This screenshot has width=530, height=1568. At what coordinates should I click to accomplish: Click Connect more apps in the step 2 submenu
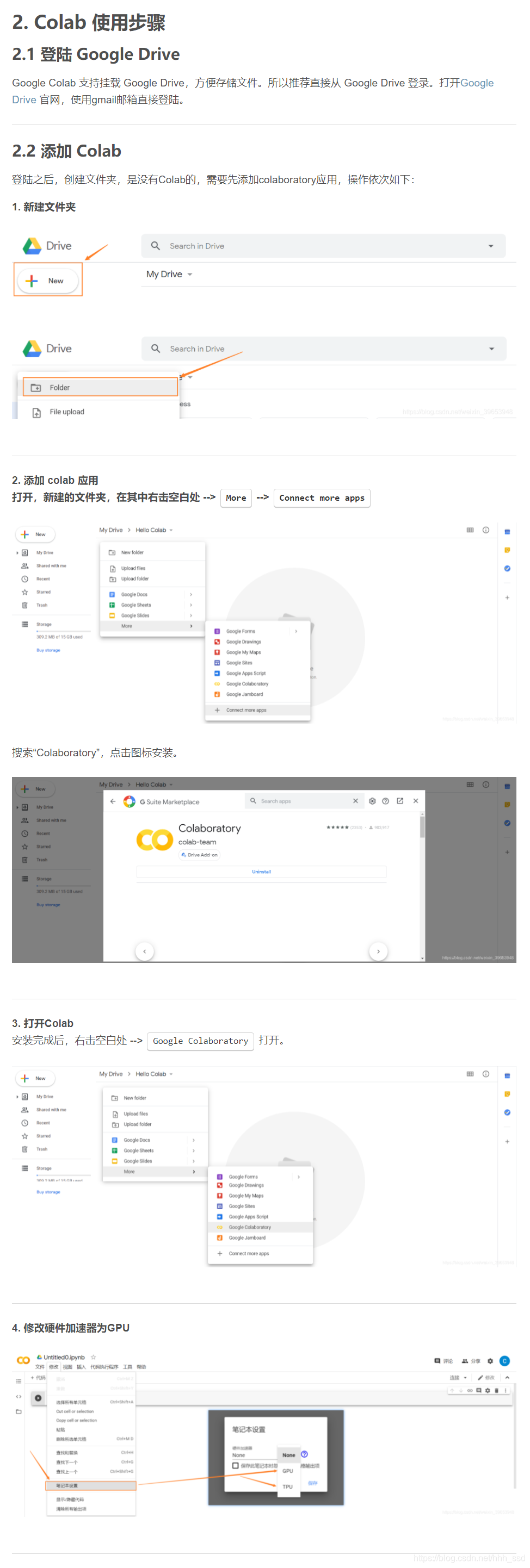[x=258, y=710]
